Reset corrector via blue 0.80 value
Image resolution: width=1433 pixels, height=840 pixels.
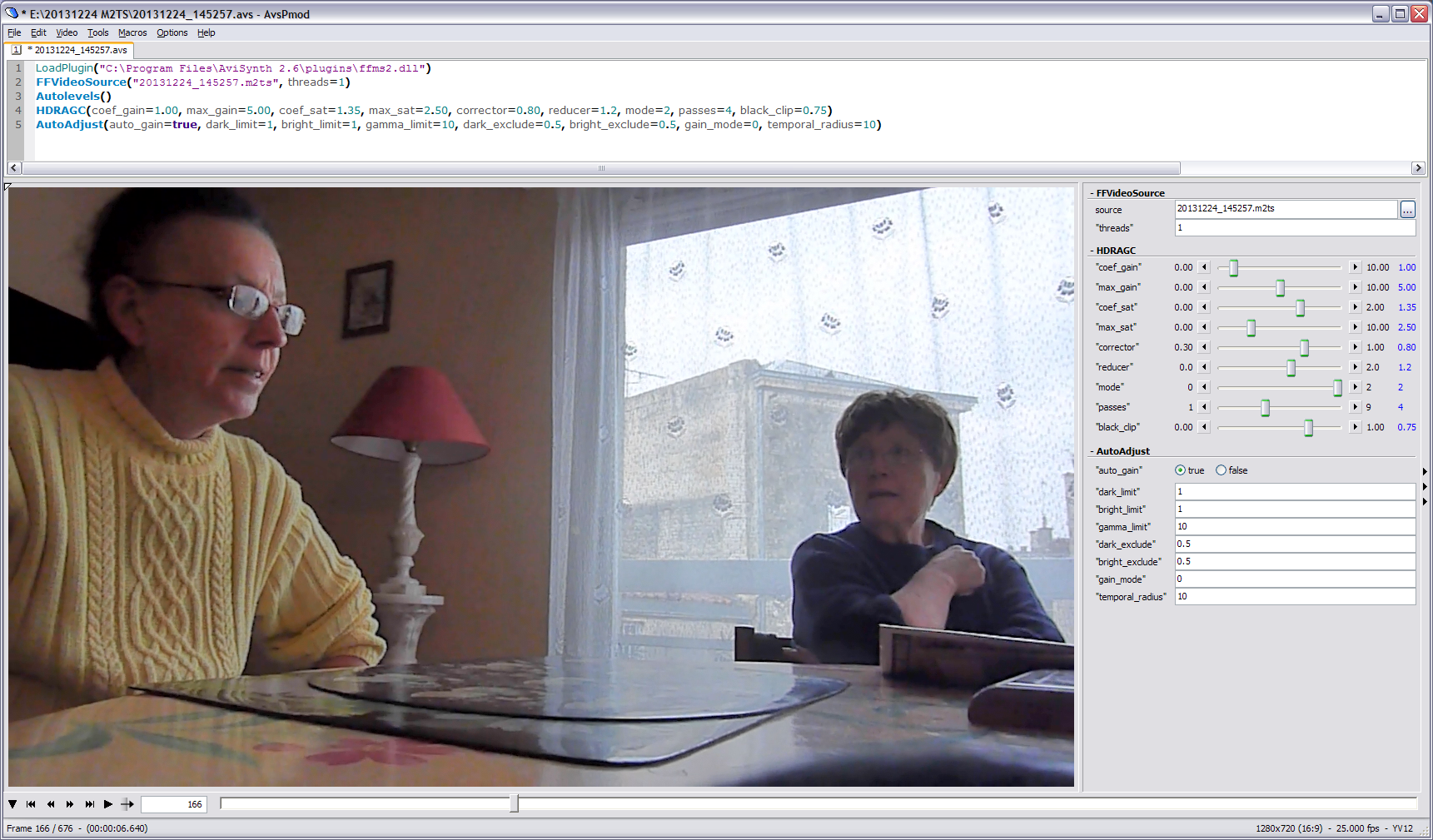click(x=1407, y=347)
